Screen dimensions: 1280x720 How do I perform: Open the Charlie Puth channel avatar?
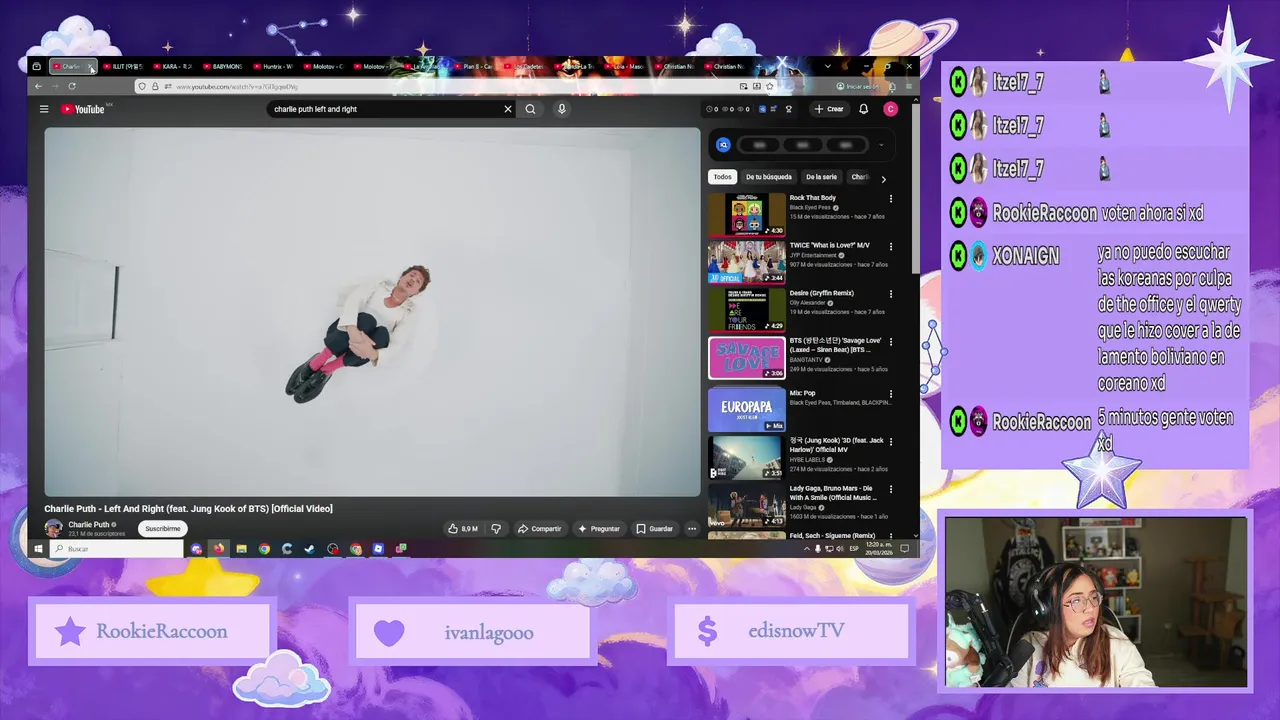54,529
